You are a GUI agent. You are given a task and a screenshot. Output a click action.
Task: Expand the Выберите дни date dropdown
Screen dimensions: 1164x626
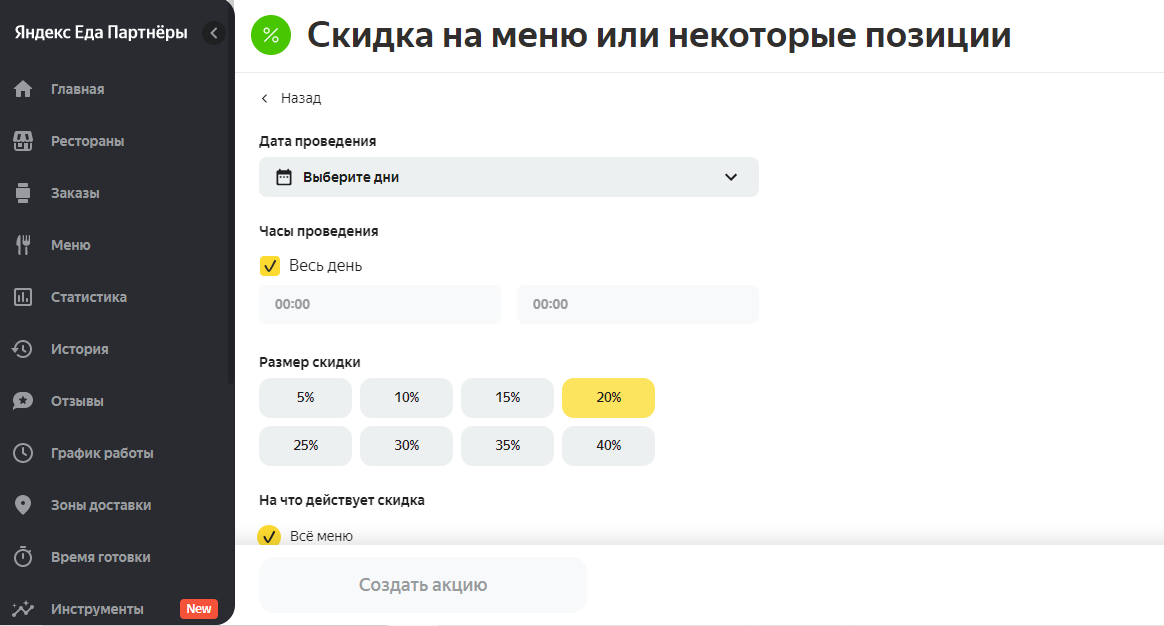coord(509,177)
